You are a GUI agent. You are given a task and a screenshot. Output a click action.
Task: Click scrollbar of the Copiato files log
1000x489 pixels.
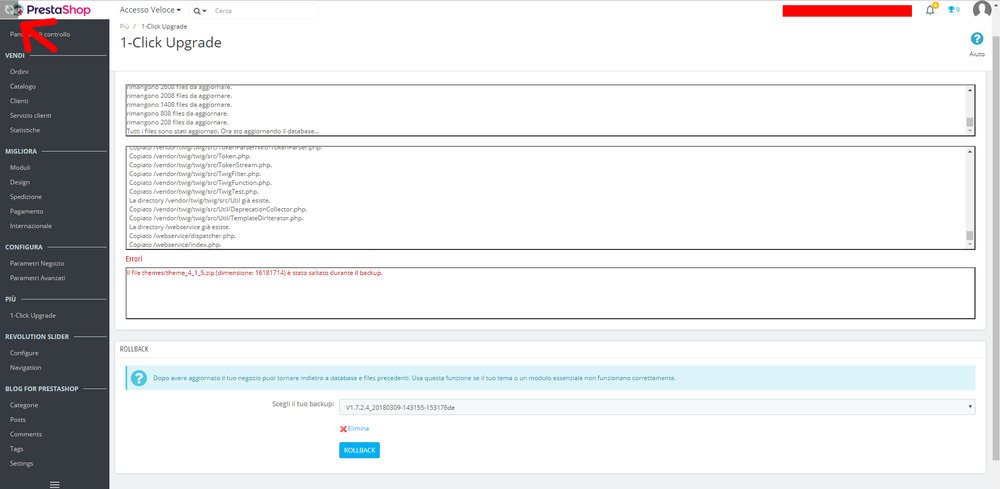click(x=970, y=198)
